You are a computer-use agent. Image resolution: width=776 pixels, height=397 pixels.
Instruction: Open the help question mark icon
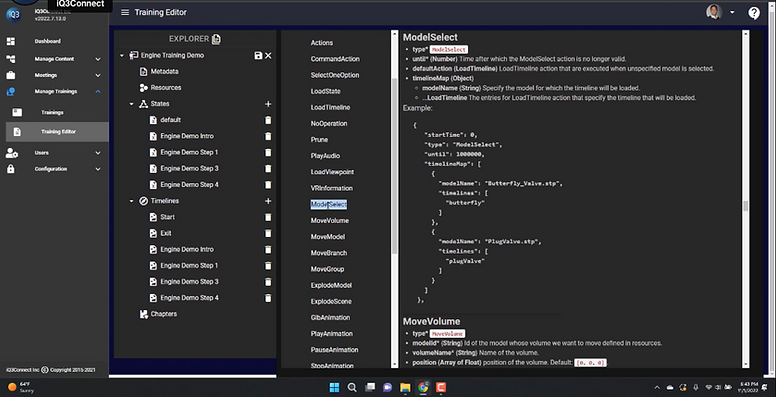pyautogui.click(x=754, y=13)
